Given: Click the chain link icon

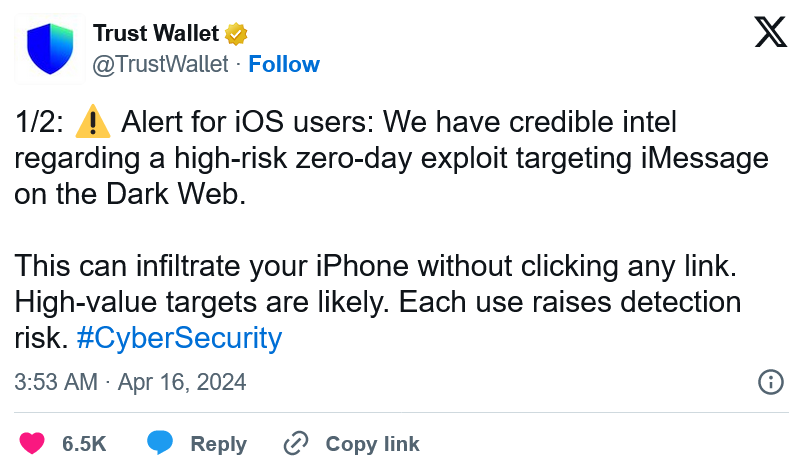Looking at the screenshot, I should click(296, 443).
